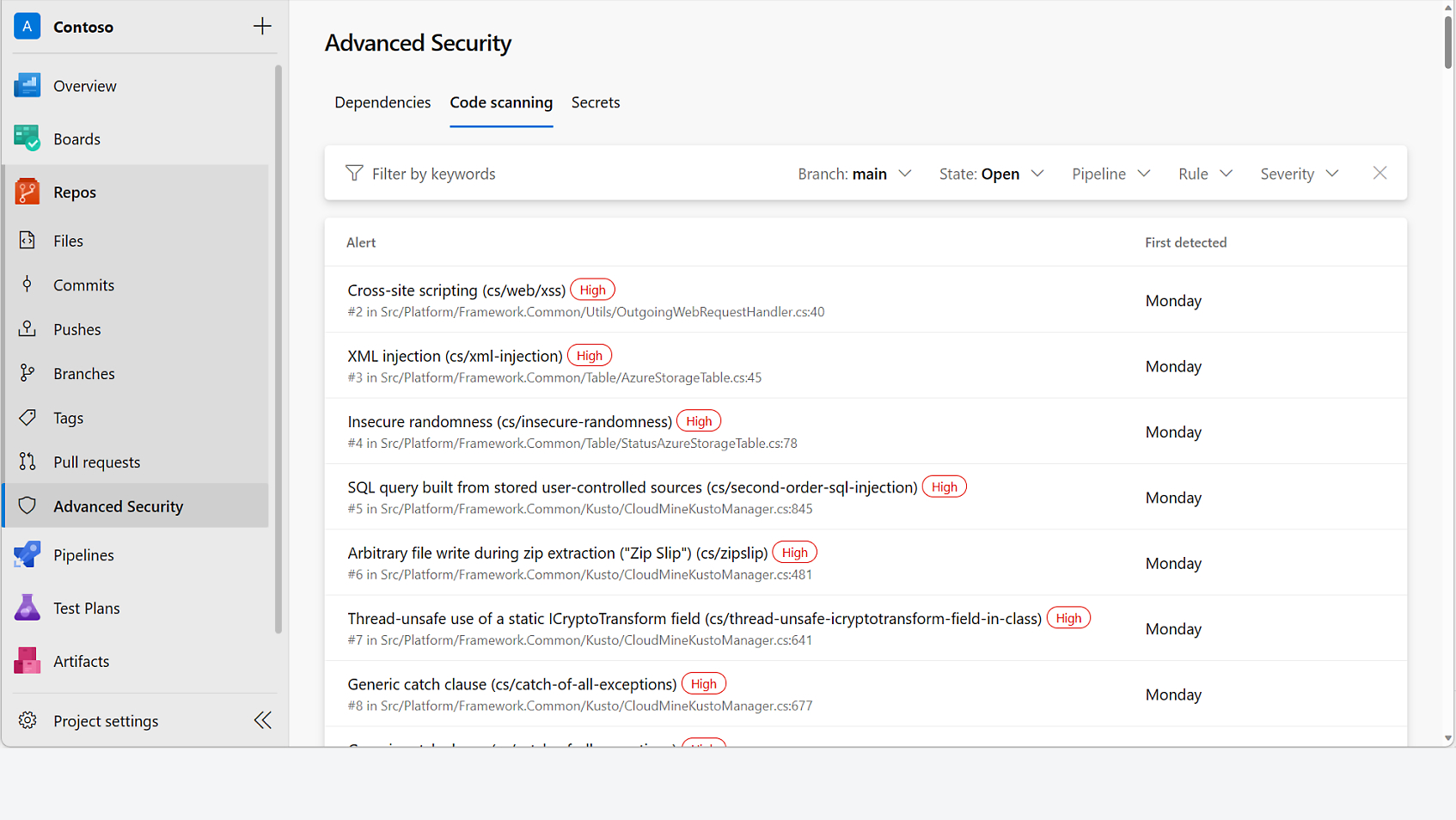This screenshot has height=820, width=1456.
Task: Clear all filters with the X button
Action: [1380, 173]
